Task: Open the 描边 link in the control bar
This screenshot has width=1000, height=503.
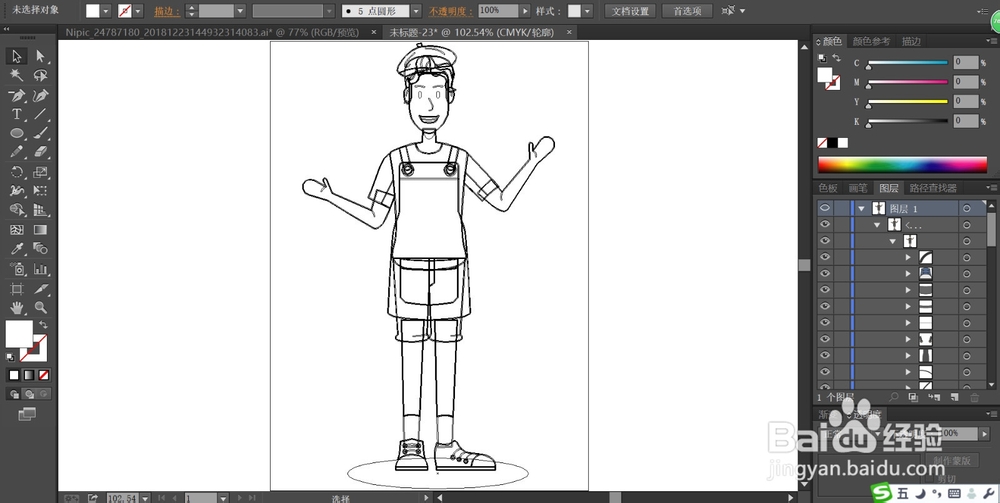Action: coord(167,11)
